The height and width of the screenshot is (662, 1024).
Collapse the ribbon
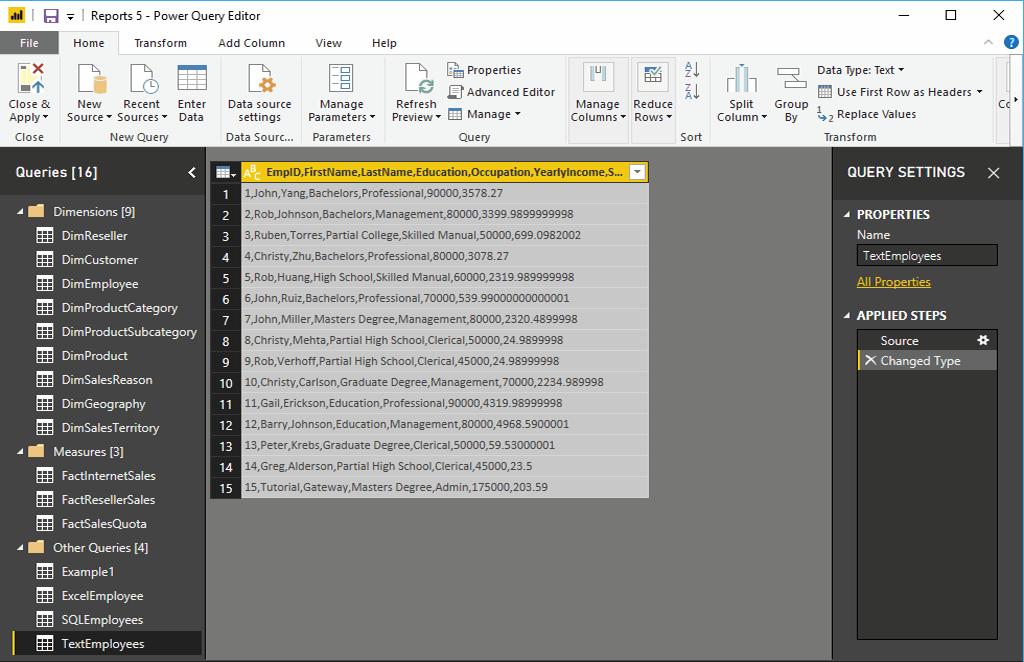pos(988,42)
